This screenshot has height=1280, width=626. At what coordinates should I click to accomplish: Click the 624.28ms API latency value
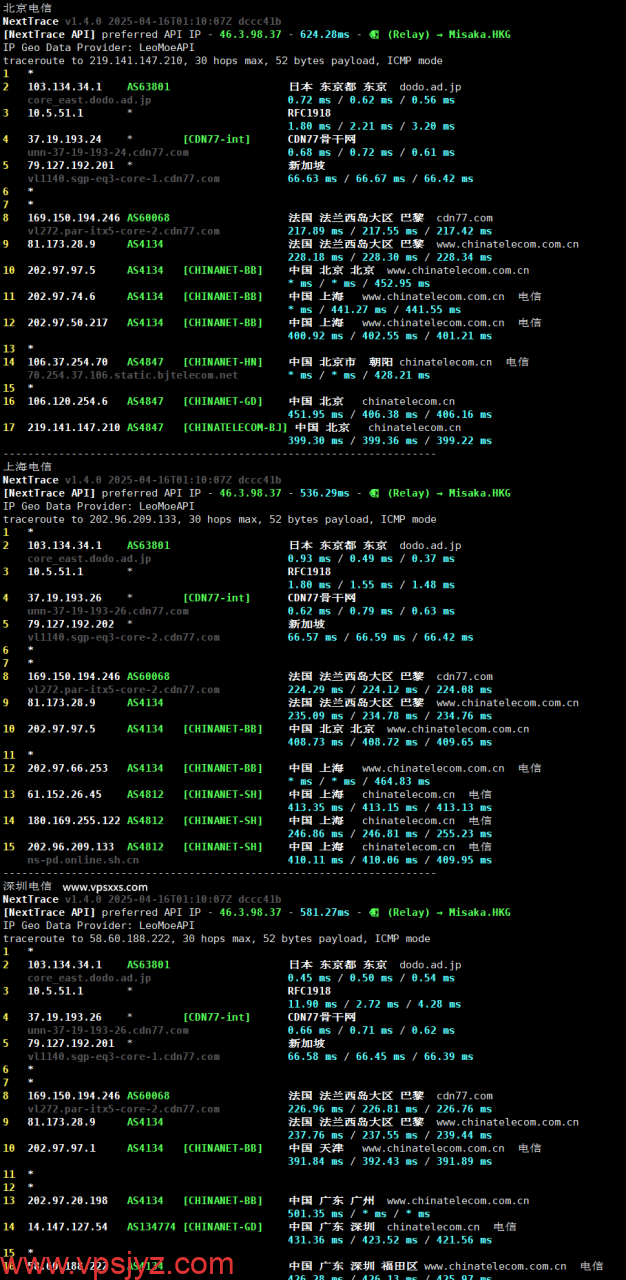tap(324, 34)
